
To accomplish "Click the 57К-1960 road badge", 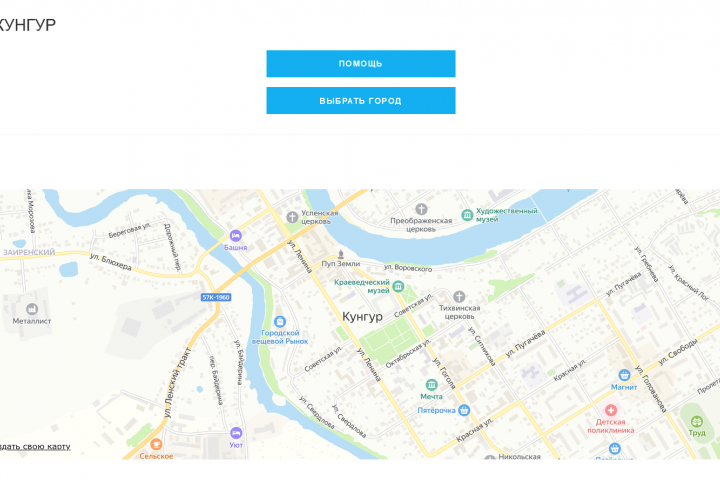I will click(x=216, y=297).
